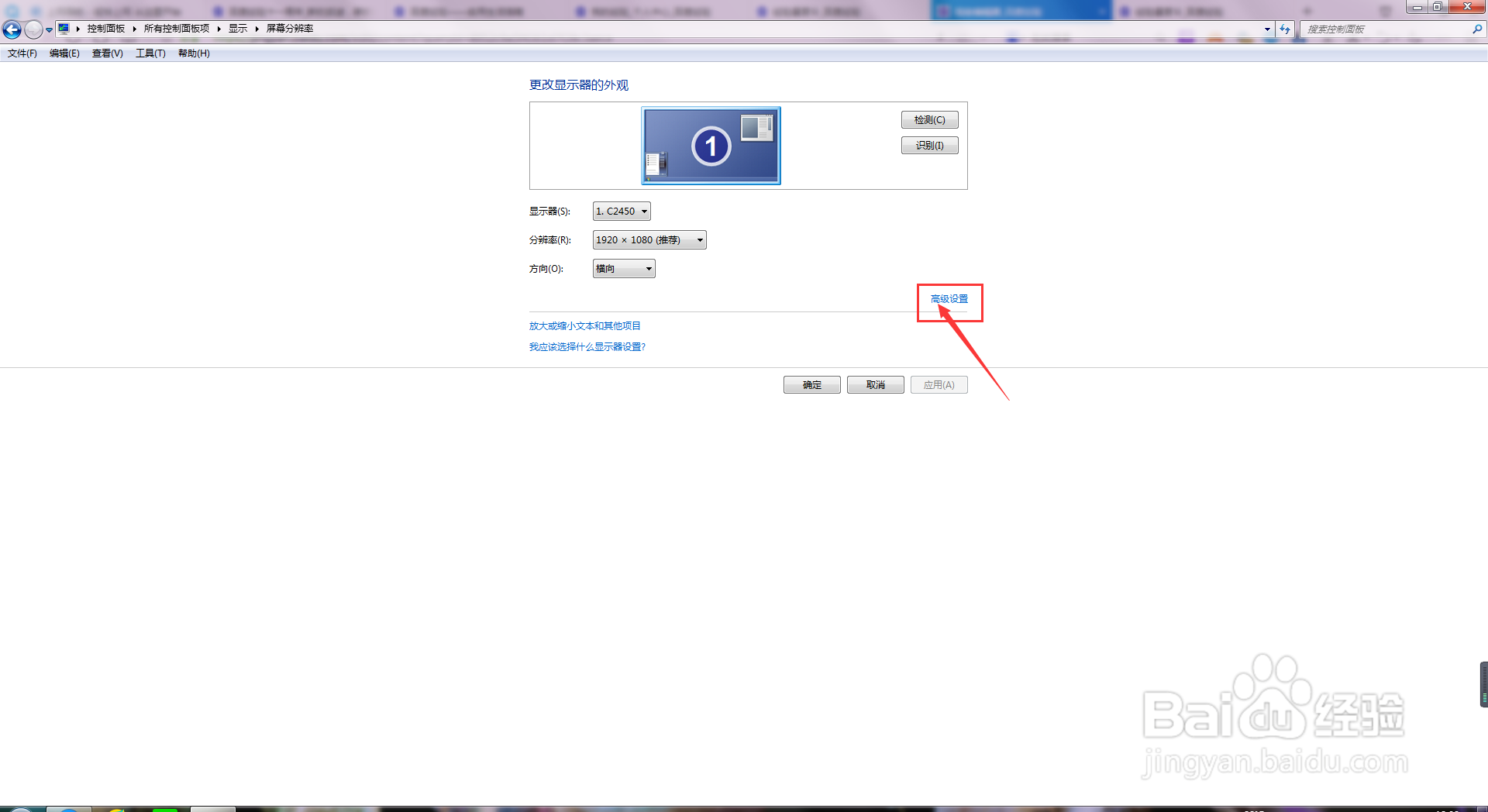This screenshot has width=1488, height=812.
Task: Open the 帮助(H) menu
Action: (194, 53)
